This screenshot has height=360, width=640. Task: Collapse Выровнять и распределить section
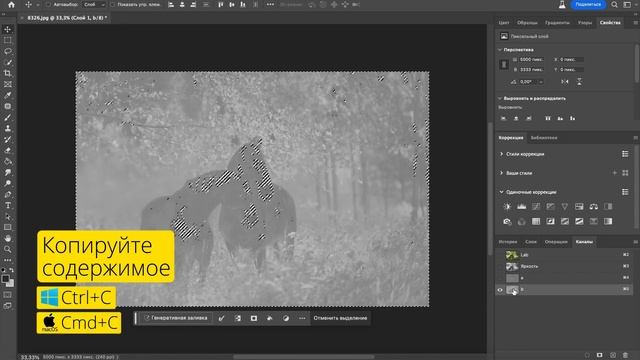tap(500, 98)
